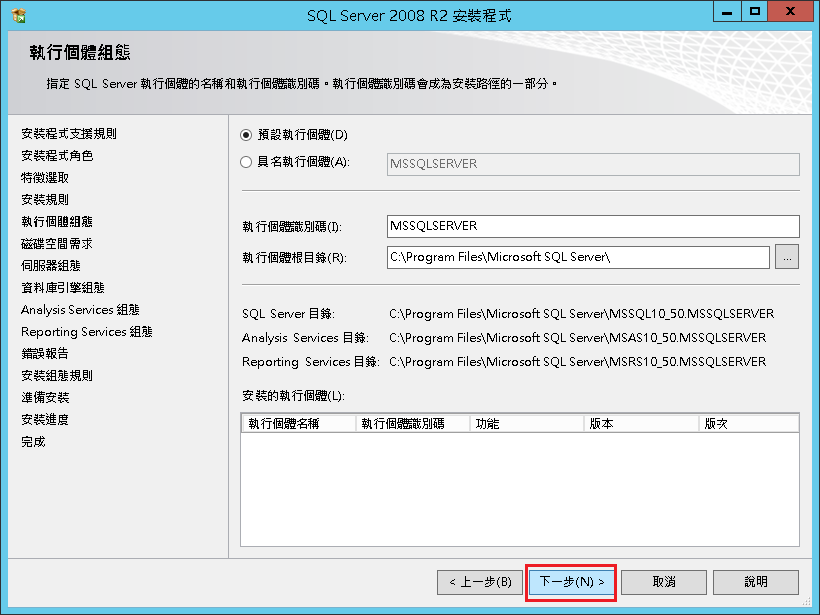The image size is (820, 615).
Task: Select Analysis Services 組態 step in sidebar
Action: [80, 310]
